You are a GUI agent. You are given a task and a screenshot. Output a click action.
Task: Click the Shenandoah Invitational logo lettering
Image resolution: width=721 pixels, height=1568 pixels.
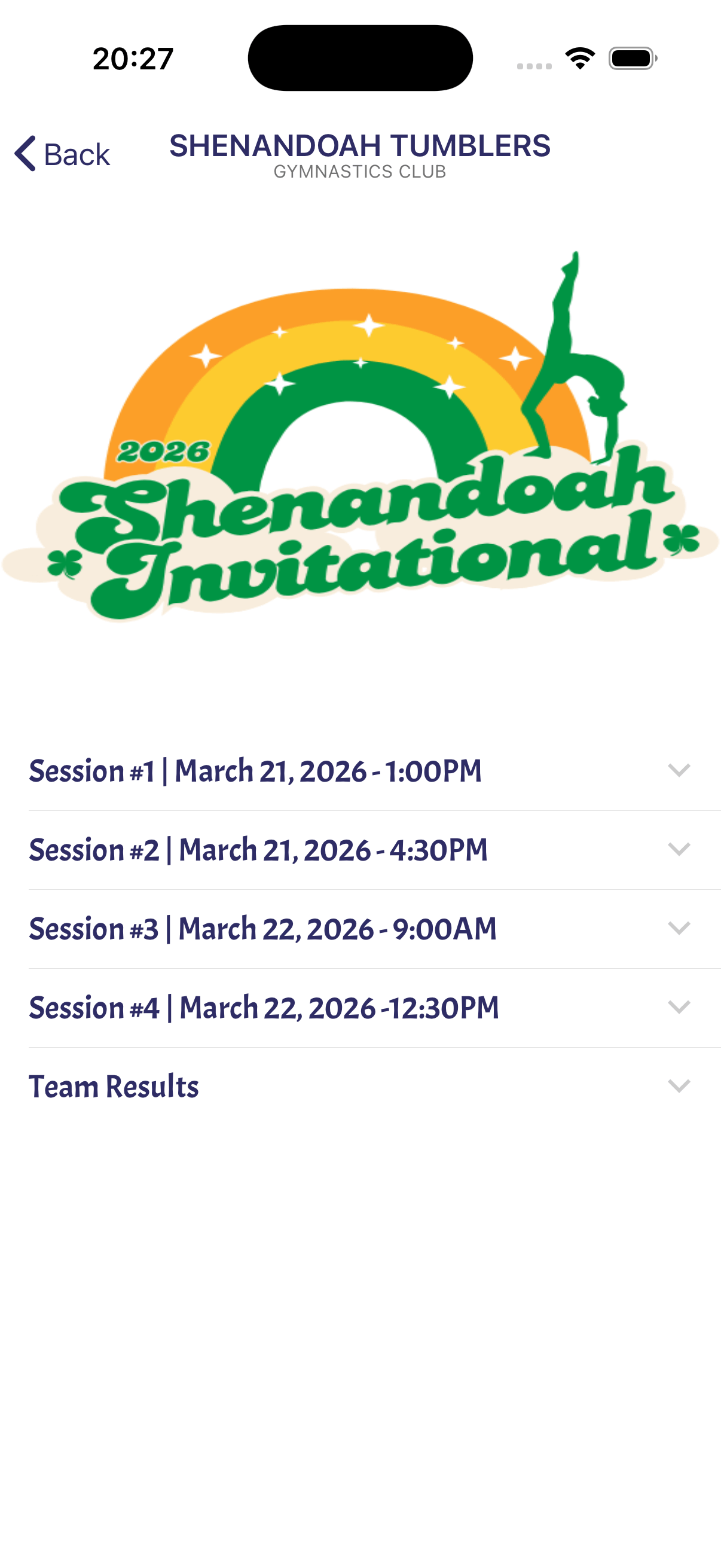coord(365,536)
